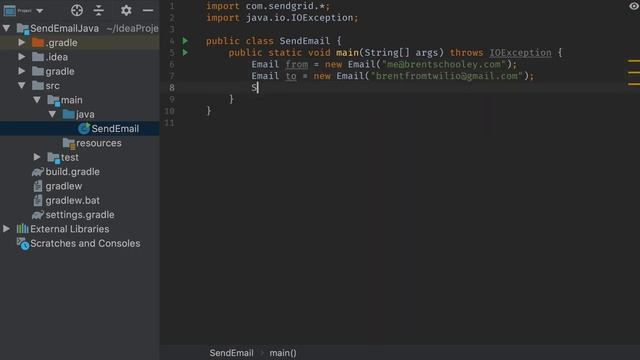Click the gradlew.bat file icon
Viewport: 640px width, 360px height.
38,200
